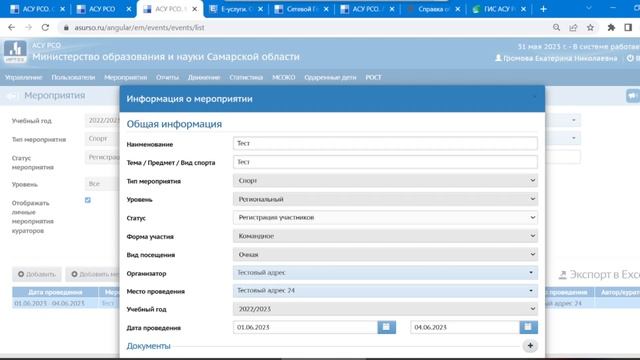The image size is (640, 360).
Task: Open Форма участия dropdown
Action: pyautogui.click(x=385, y=236)
